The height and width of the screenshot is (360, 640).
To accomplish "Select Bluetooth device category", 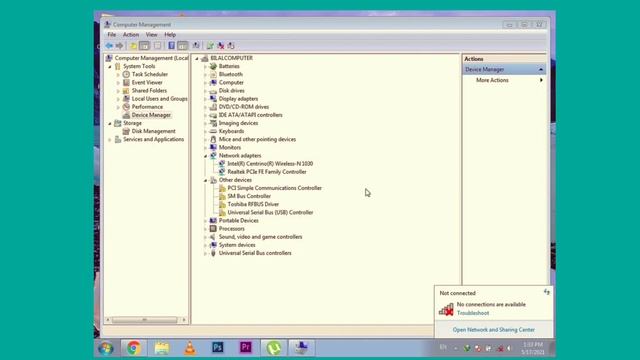I will 231,74.
